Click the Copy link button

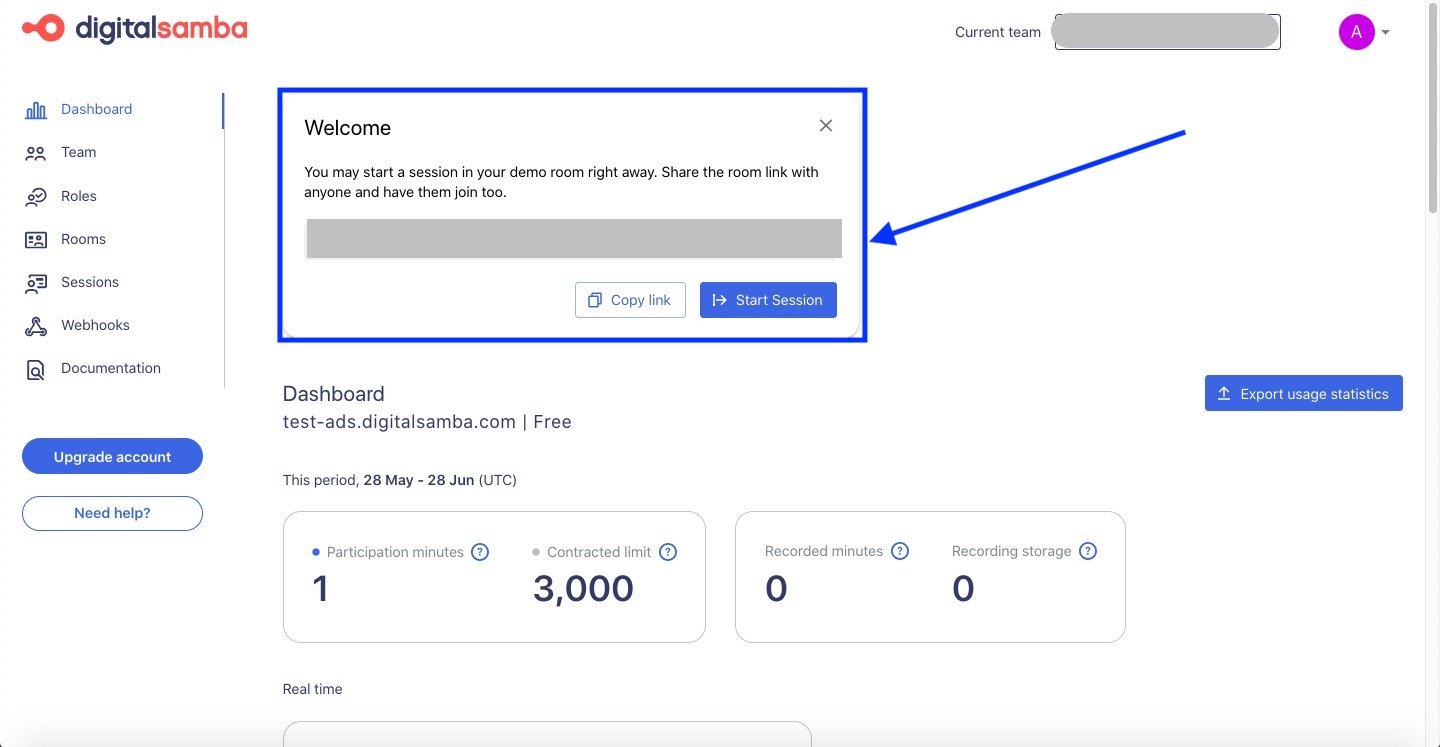pos(630,300)
